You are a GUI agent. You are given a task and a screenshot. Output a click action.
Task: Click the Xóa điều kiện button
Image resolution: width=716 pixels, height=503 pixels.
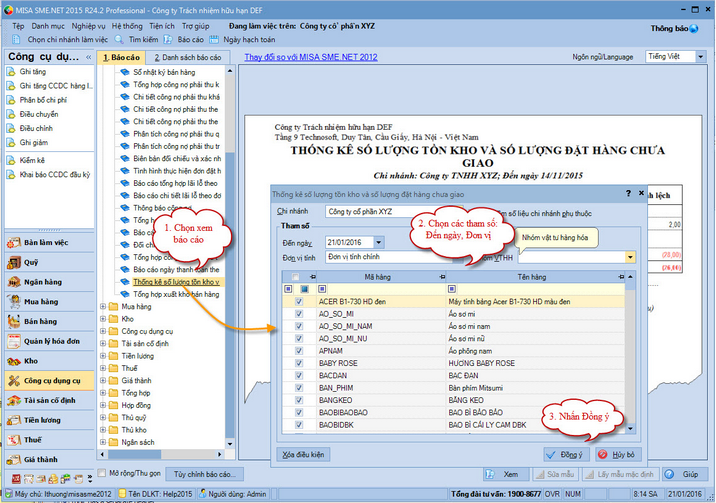[x=303, y=455]
